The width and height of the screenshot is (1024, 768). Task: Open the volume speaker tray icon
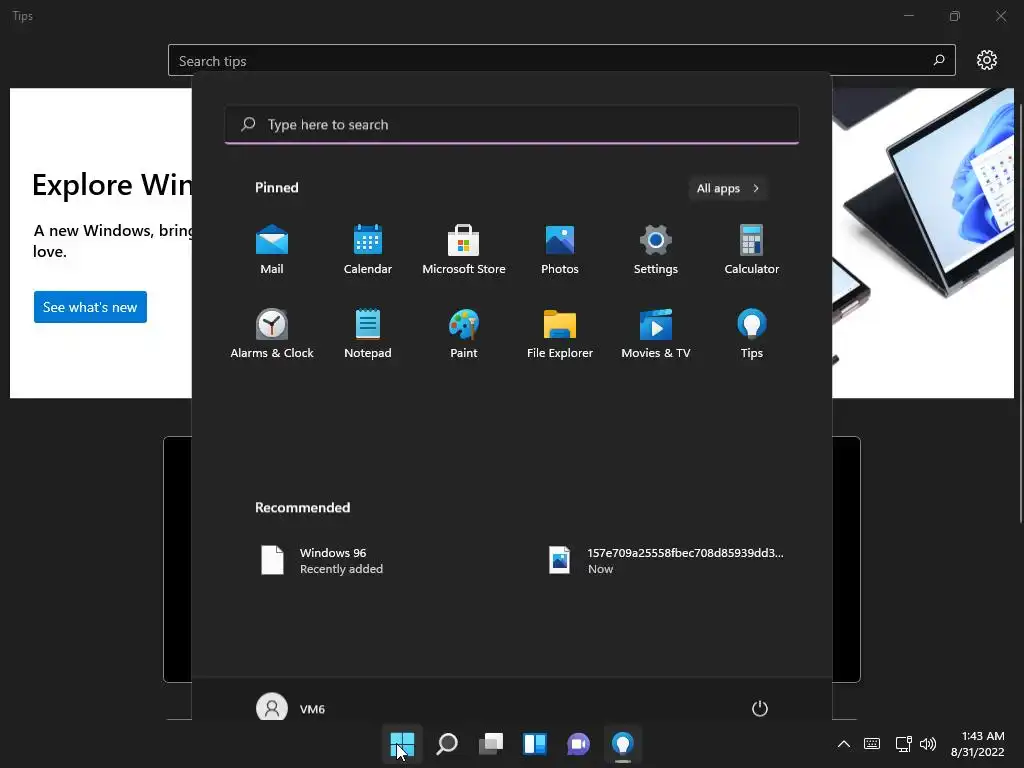point(928,744)
